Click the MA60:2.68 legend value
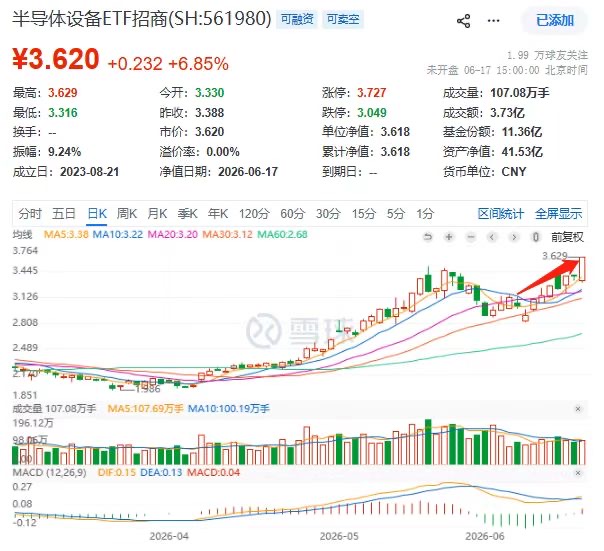 coord(282,234)
